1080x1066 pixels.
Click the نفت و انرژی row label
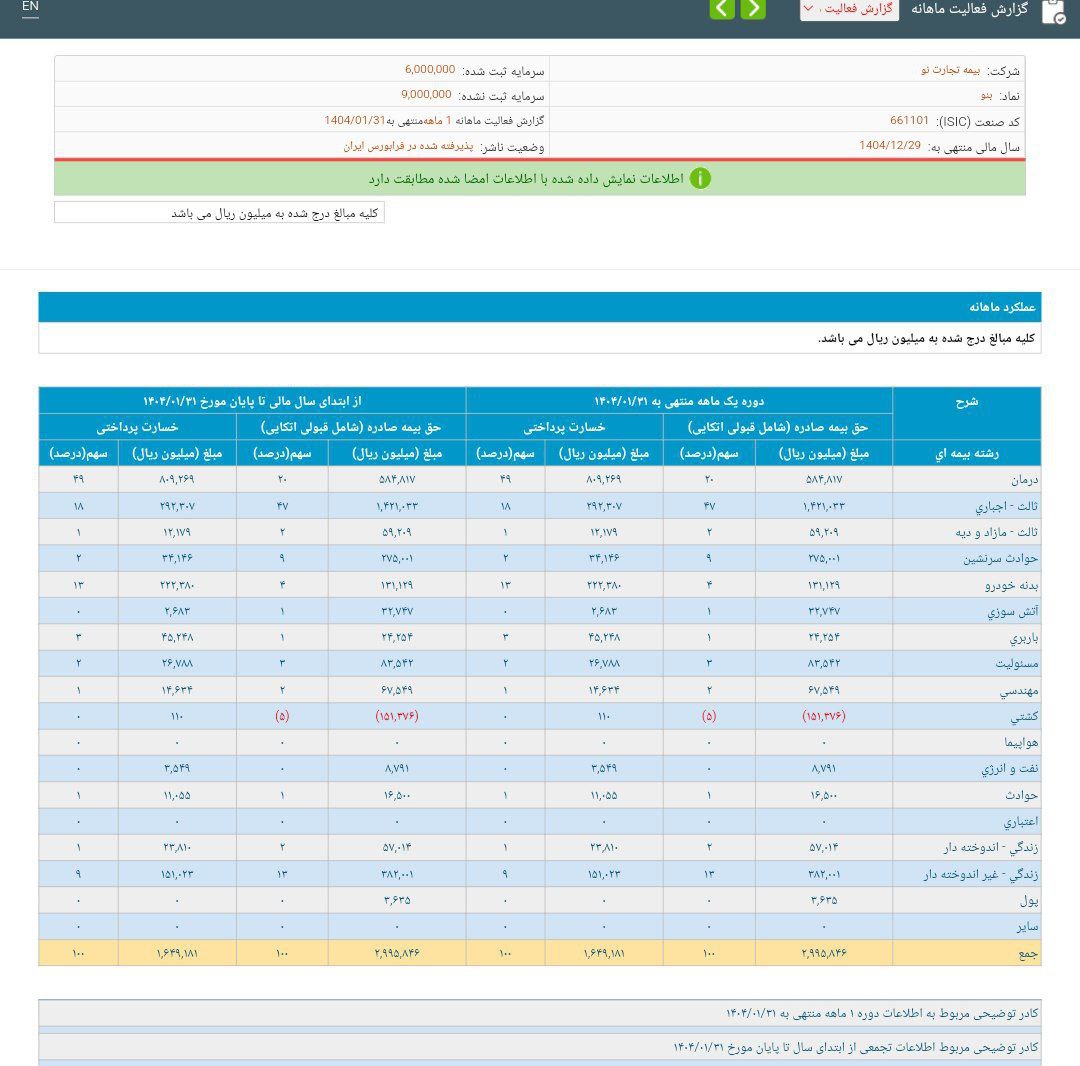point(1010,769)
